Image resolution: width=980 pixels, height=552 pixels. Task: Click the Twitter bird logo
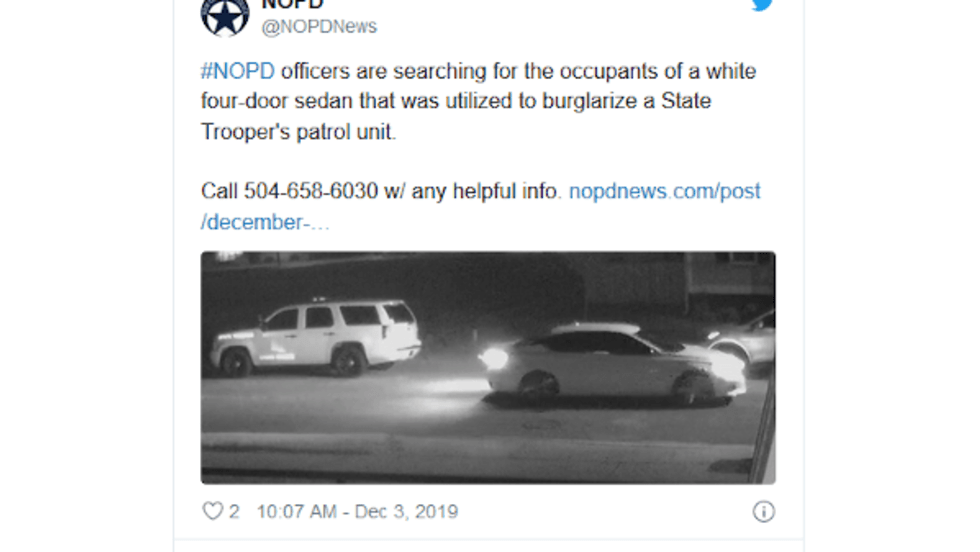[x=762, y=5]
